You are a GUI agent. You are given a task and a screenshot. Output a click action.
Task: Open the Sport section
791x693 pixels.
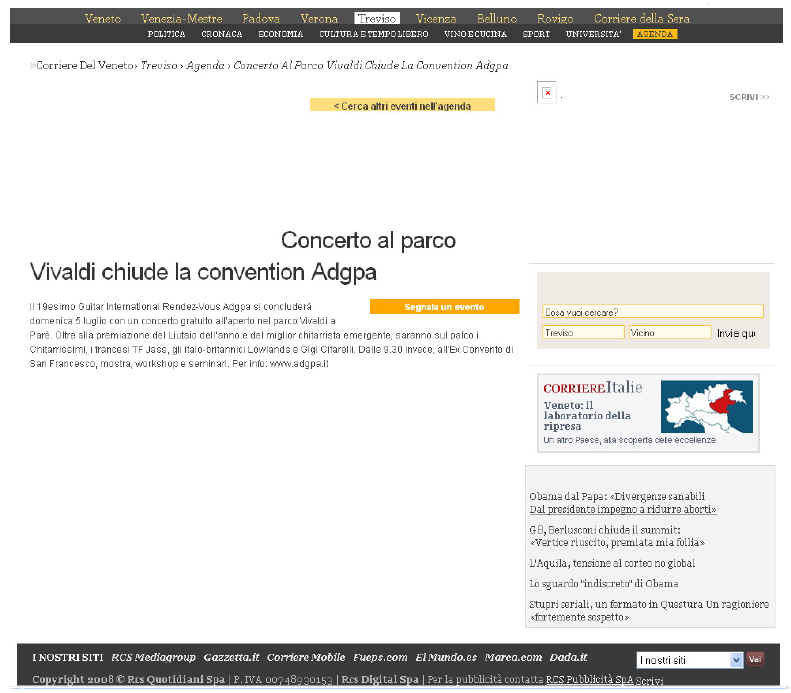pos(536,34)
